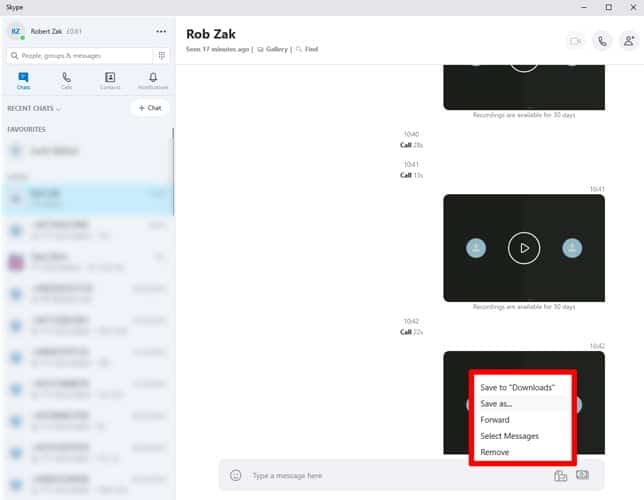
Task: Click the contact card icon in the message bar
Action: (582, 475)
